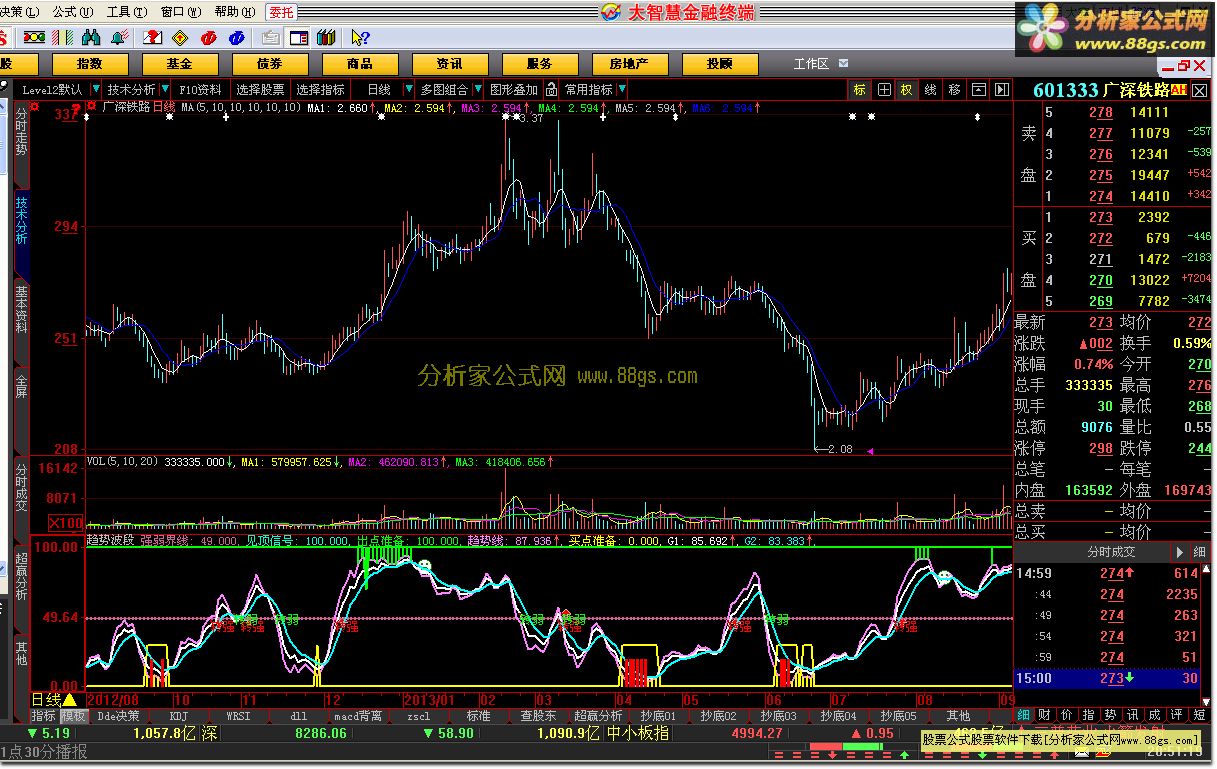Click the alarm bell alert icon
1217x769 pixels.
coord(119,37)
